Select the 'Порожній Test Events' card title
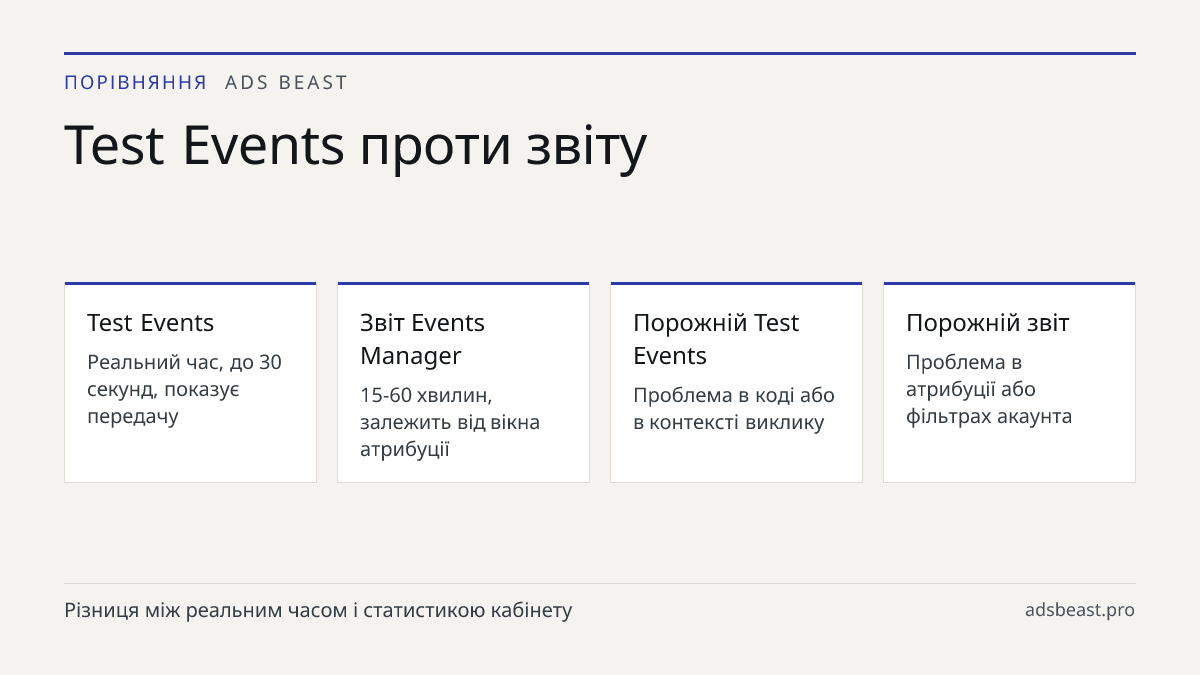 (716, 339)
